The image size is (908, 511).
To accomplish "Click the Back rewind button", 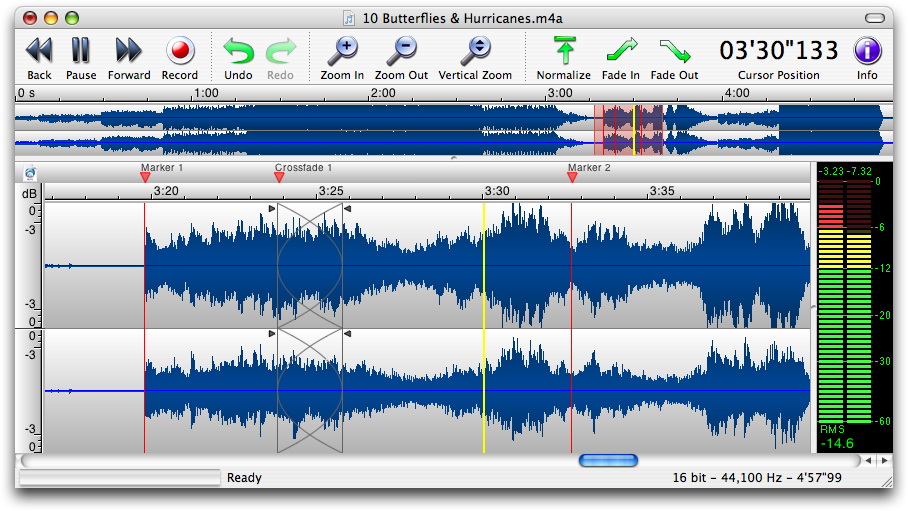I will [x=39, y=50].
